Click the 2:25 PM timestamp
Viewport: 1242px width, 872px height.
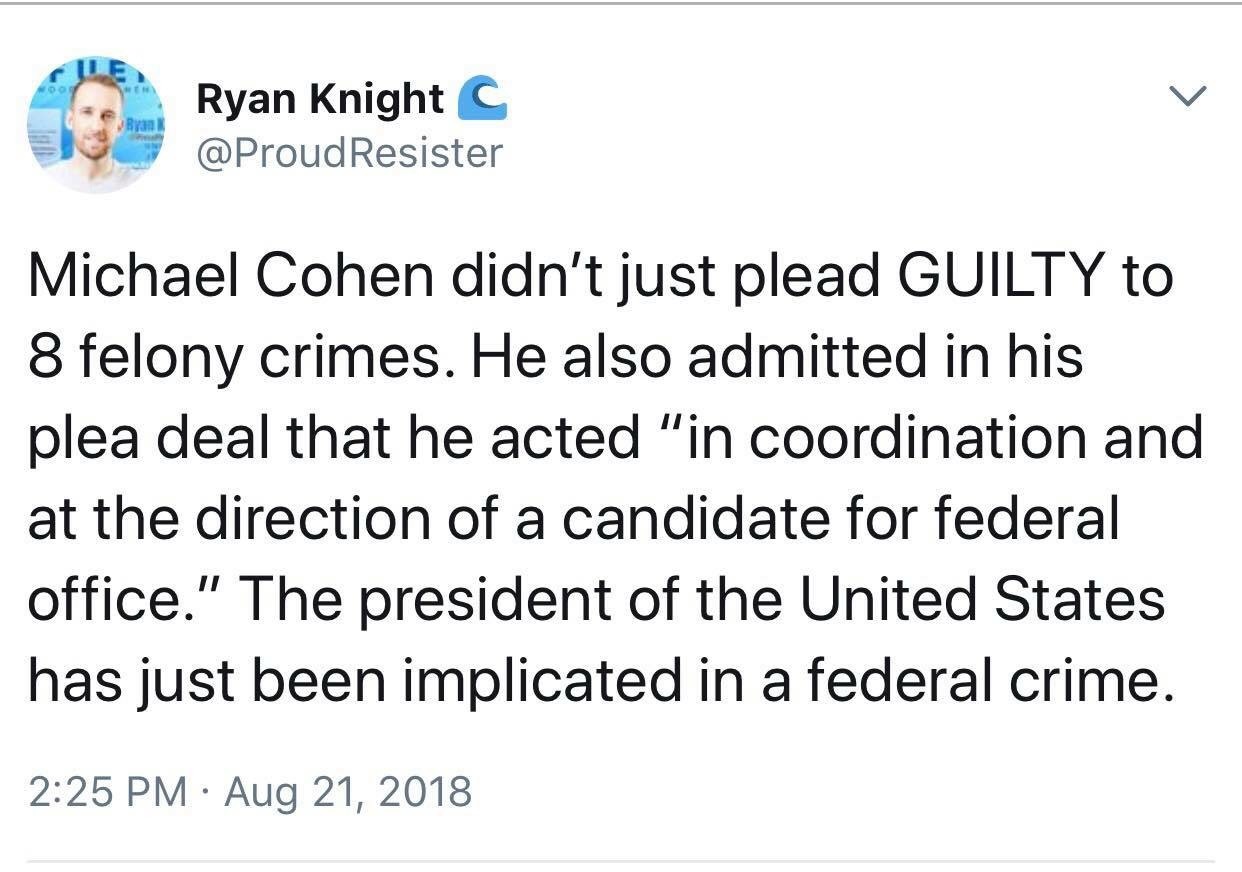[x=107, y=792]
